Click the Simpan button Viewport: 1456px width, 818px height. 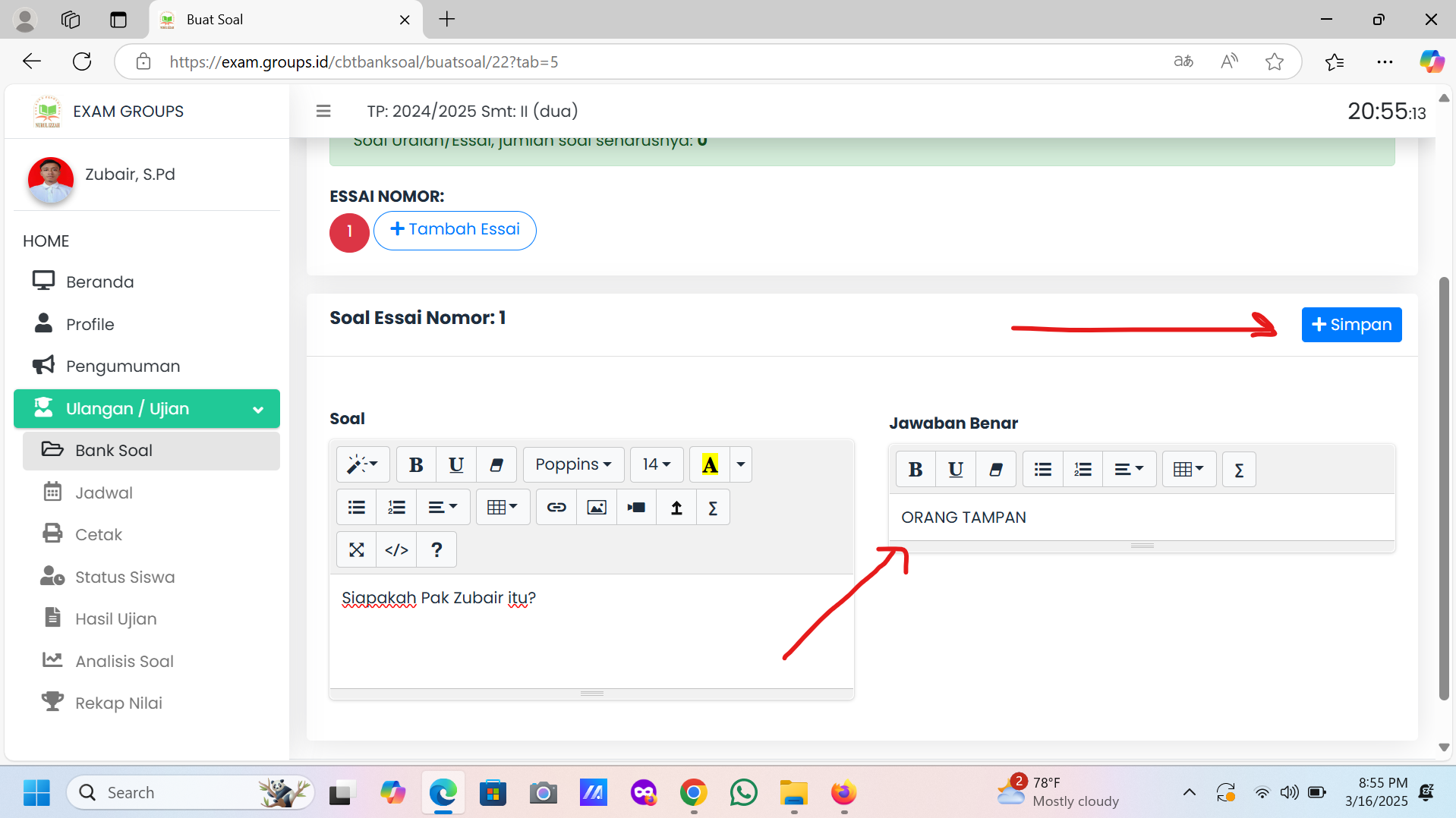1351,325
